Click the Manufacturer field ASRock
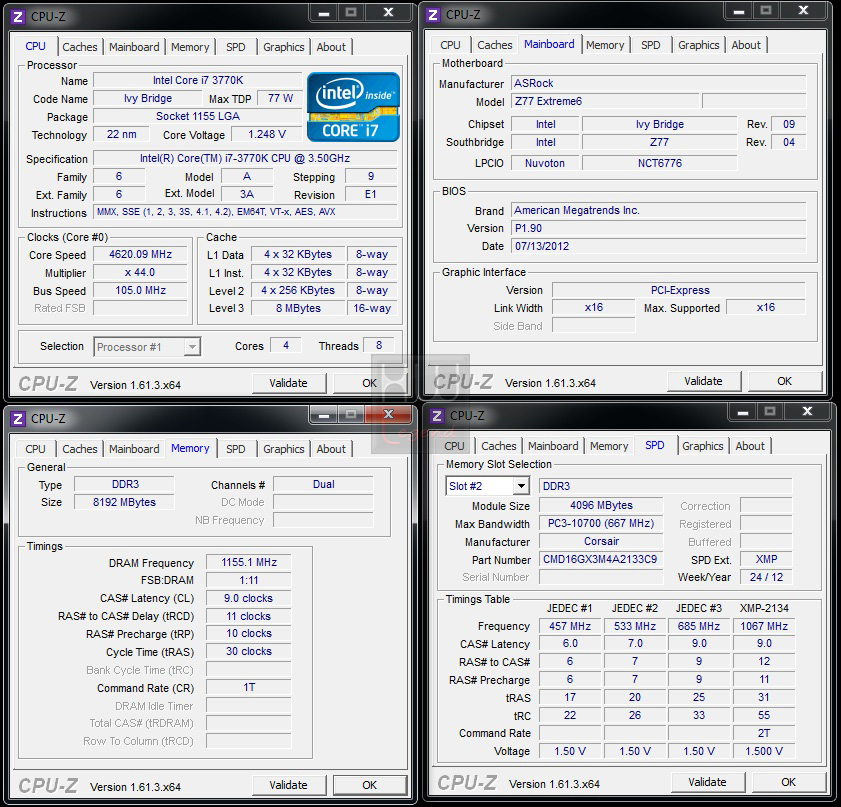The width and height of the screenshot is (841, 807). [659, 84]
